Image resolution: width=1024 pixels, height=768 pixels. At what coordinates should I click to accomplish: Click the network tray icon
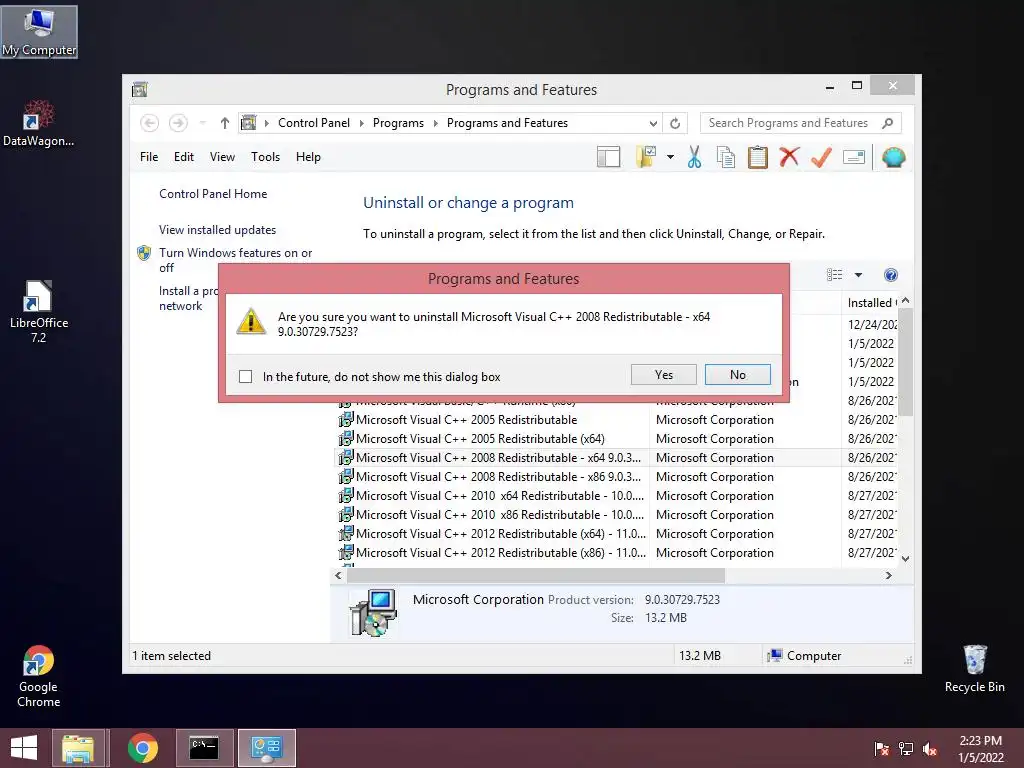(906, 748)
